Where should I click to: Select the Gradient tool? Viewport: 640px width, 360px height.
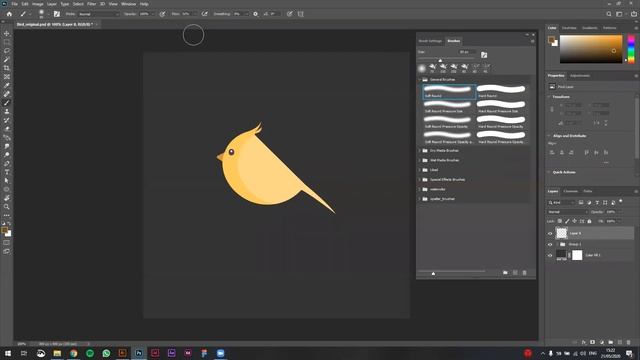(x=7, y=138)
